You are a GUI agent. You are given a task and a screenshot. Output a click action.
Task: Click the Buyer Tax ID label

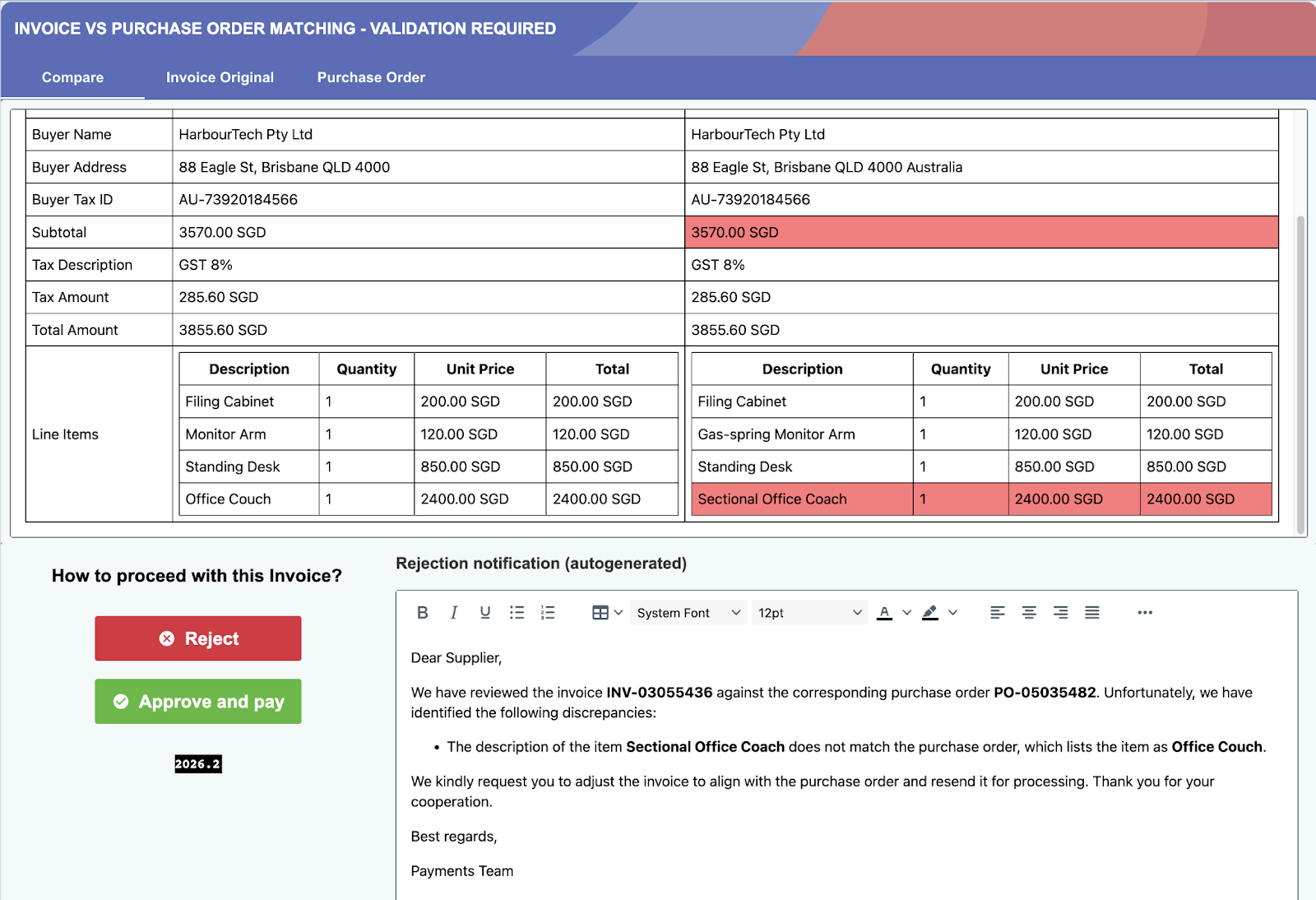(72, 200)
